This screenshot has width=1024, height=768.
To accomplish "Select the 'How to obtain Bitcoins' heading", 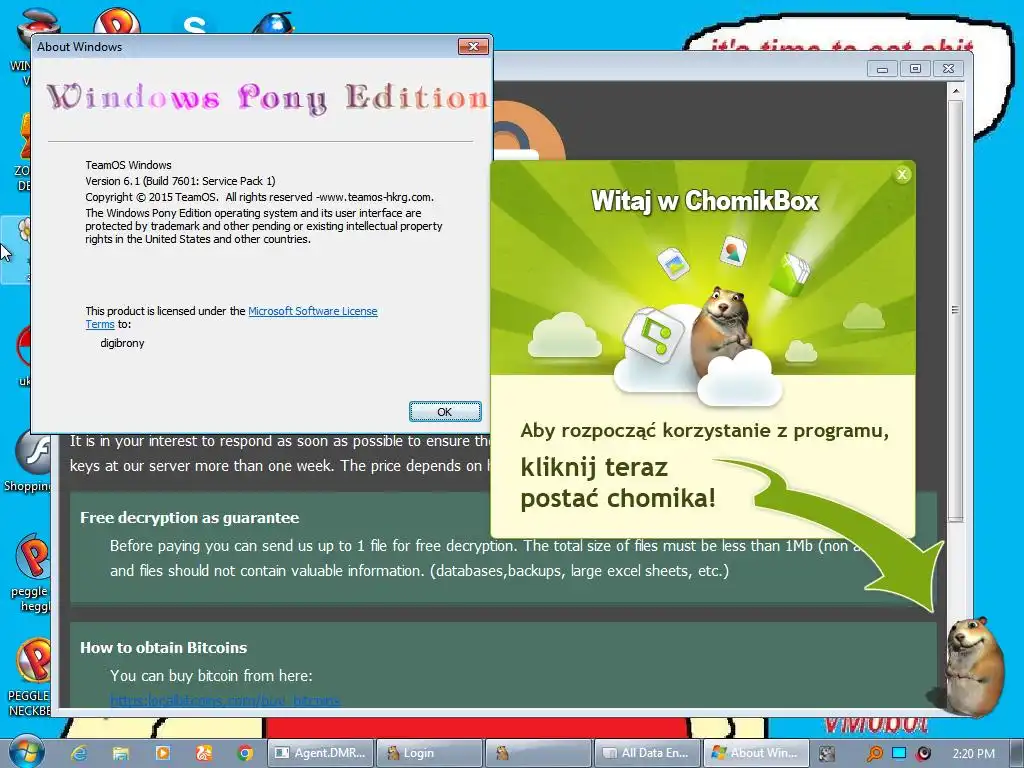I will [163, 648].
